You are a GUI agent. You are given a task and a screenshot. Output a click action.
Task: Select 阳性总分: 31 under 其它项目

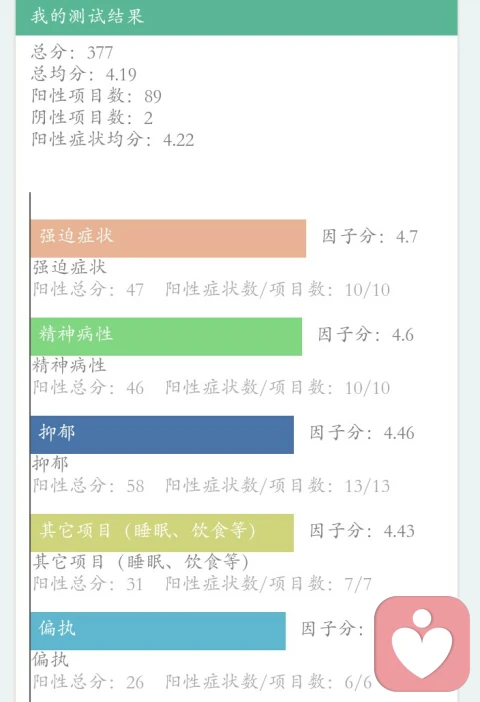[88, 584]
